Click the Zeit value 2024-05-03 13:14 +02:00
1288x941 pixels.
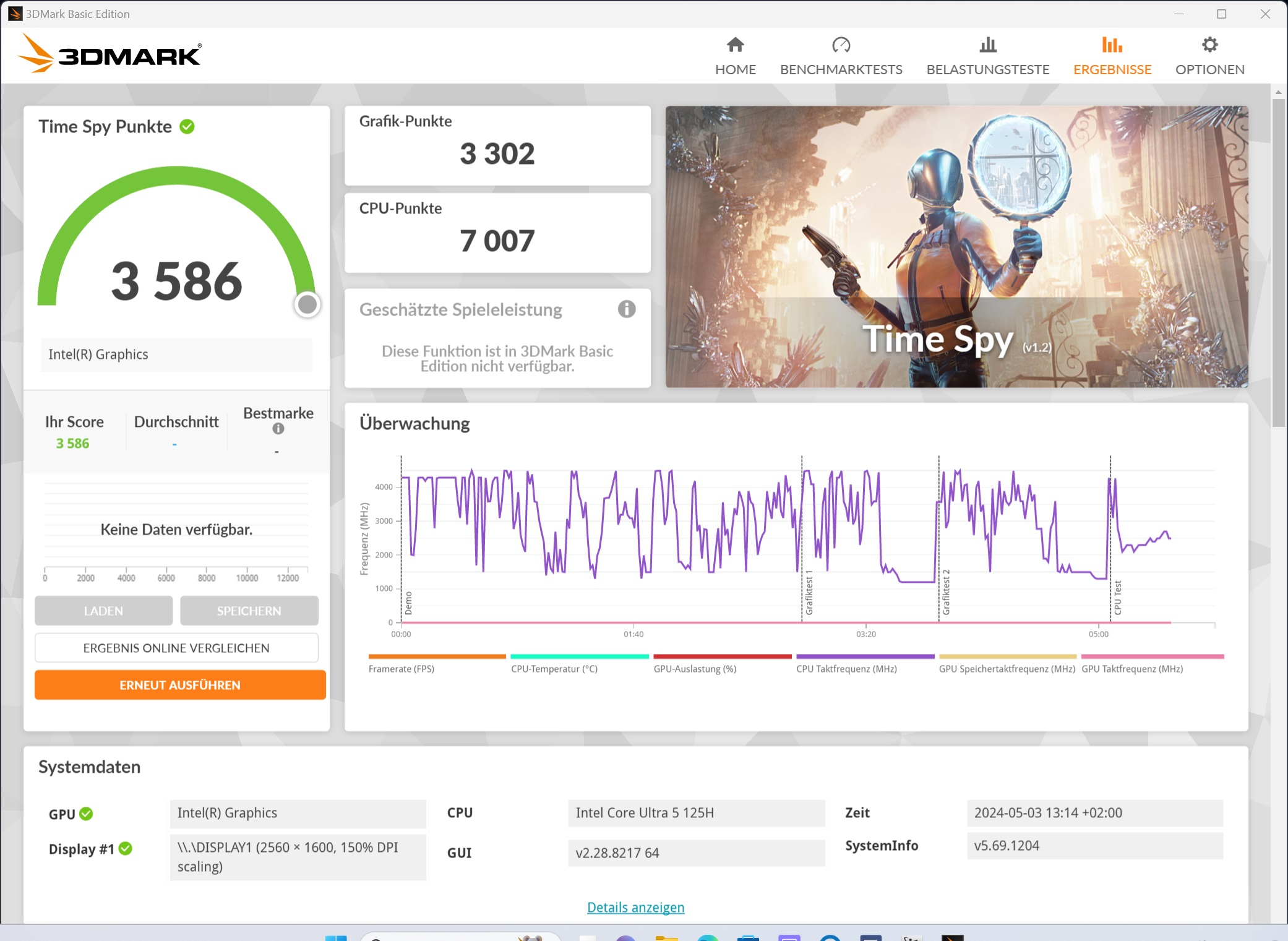coord(1094,813)
